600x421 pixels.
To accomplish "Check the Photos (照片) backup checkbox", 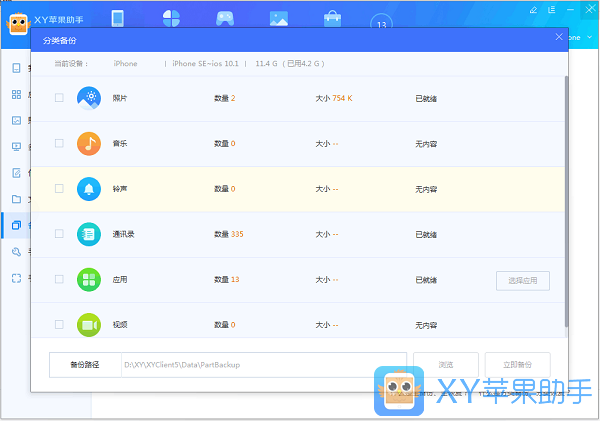I will coord(59,98).
